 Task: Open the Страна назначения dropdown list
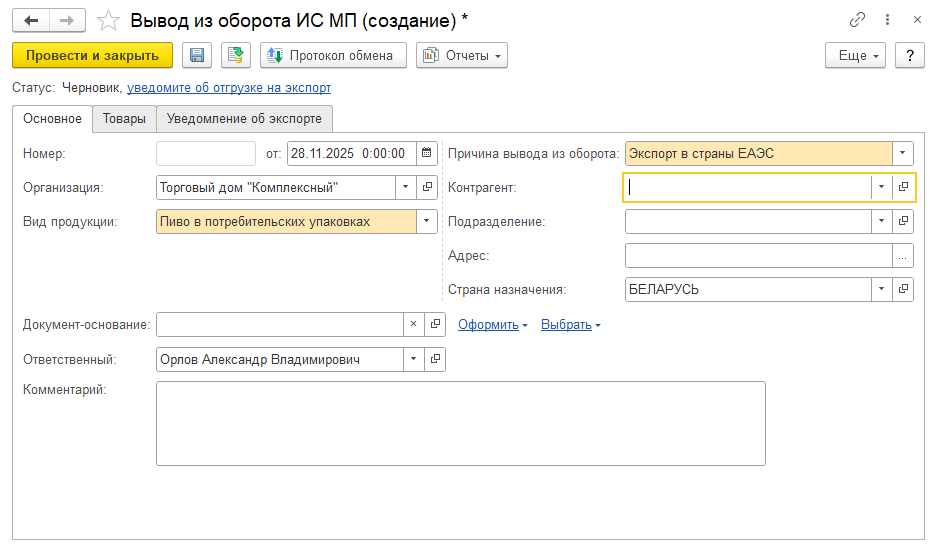click(x=881, y=290)
